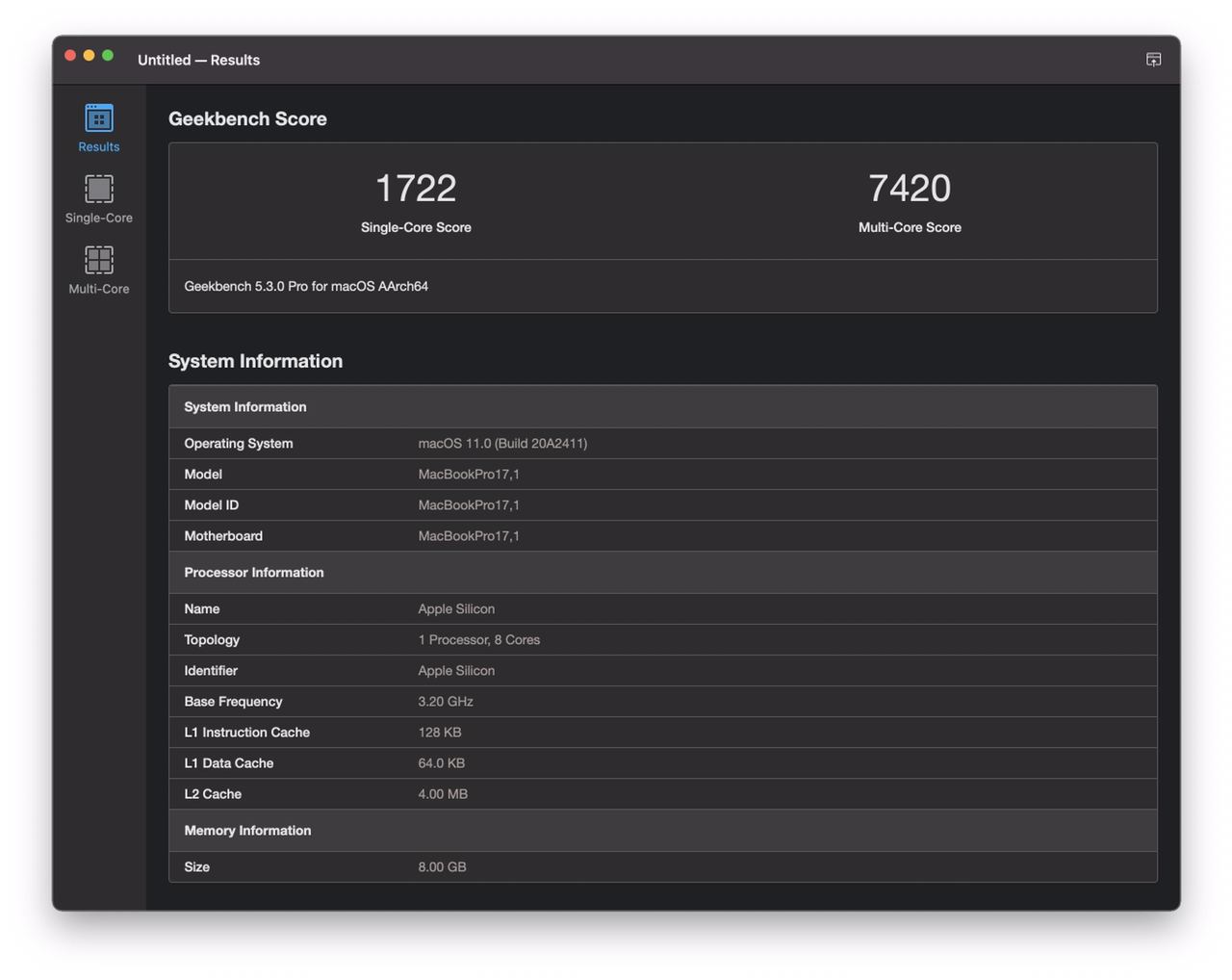The image size is (1232, 980).
Task: Click the Multi-Core Score label
Action: click(x=910, y=227)
